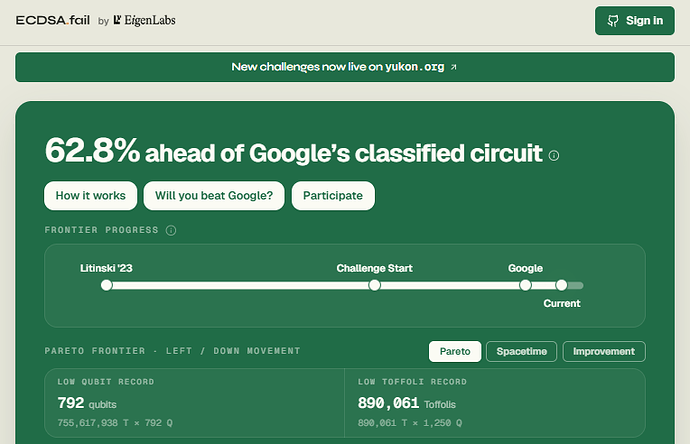The width and height of the screenshot is (690, 444).
Task: Click the 62.8% headline figure
Action: [92, 150]
